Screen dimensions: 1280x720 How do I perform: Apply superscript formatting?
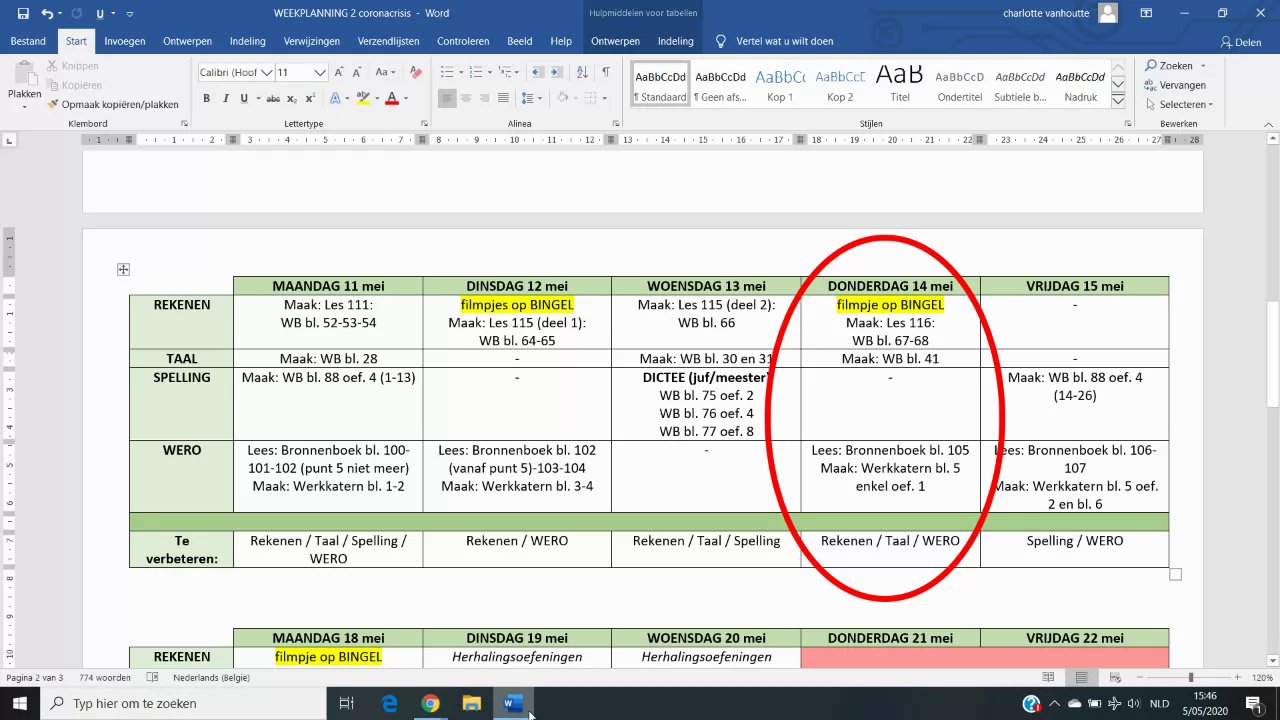pyautogui.click(x=310, y=99)
